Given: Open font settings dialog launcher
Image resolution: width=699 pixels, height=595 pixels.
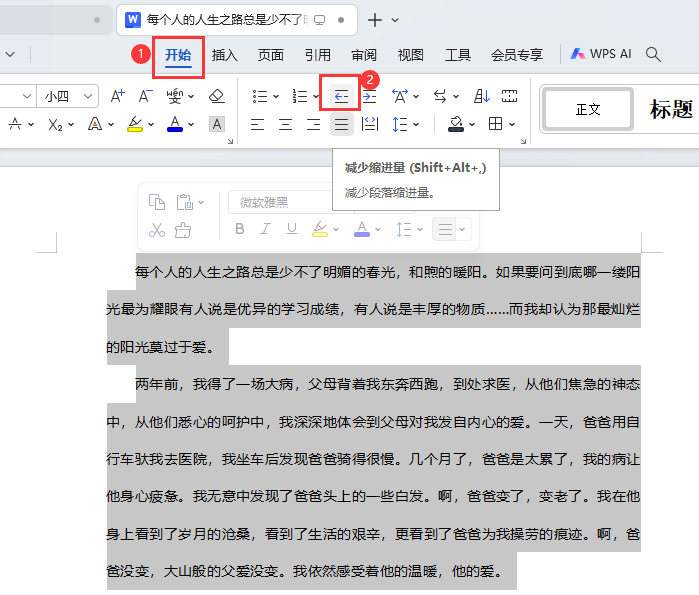Looking at the screenshot, I should (230, 141).
